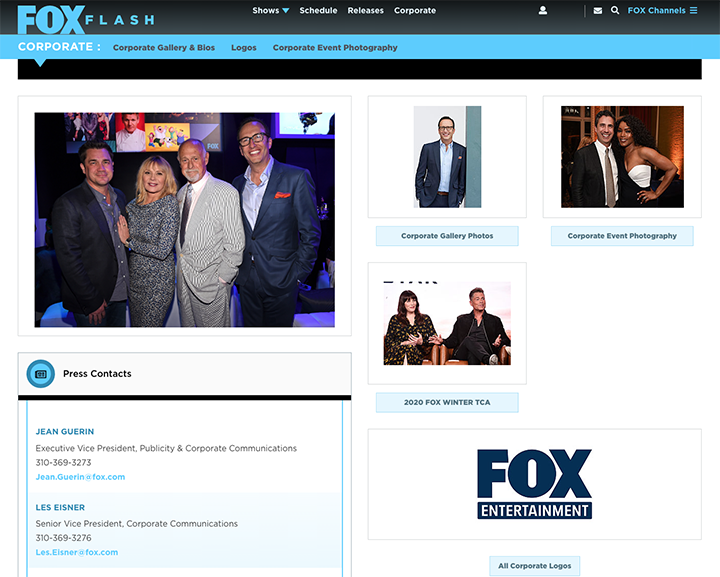Open the Winter TCA panel photo thumbnail
The width and height of the screenshot is (720, 577).
[447, 323]
